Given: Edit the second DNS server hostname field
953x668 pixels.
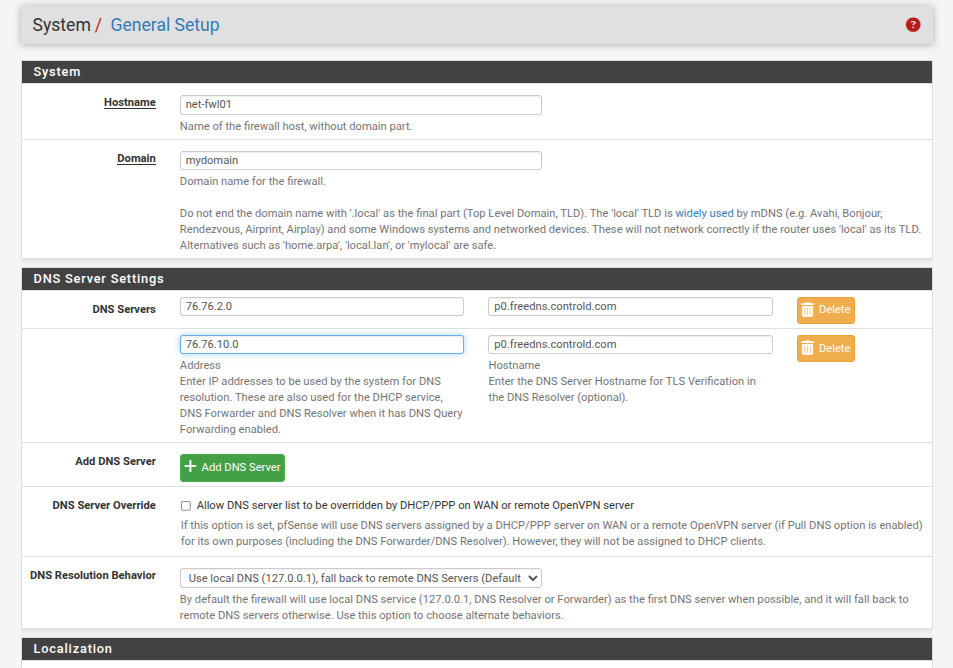Looking at the screenshot, I should coord(630,344).
